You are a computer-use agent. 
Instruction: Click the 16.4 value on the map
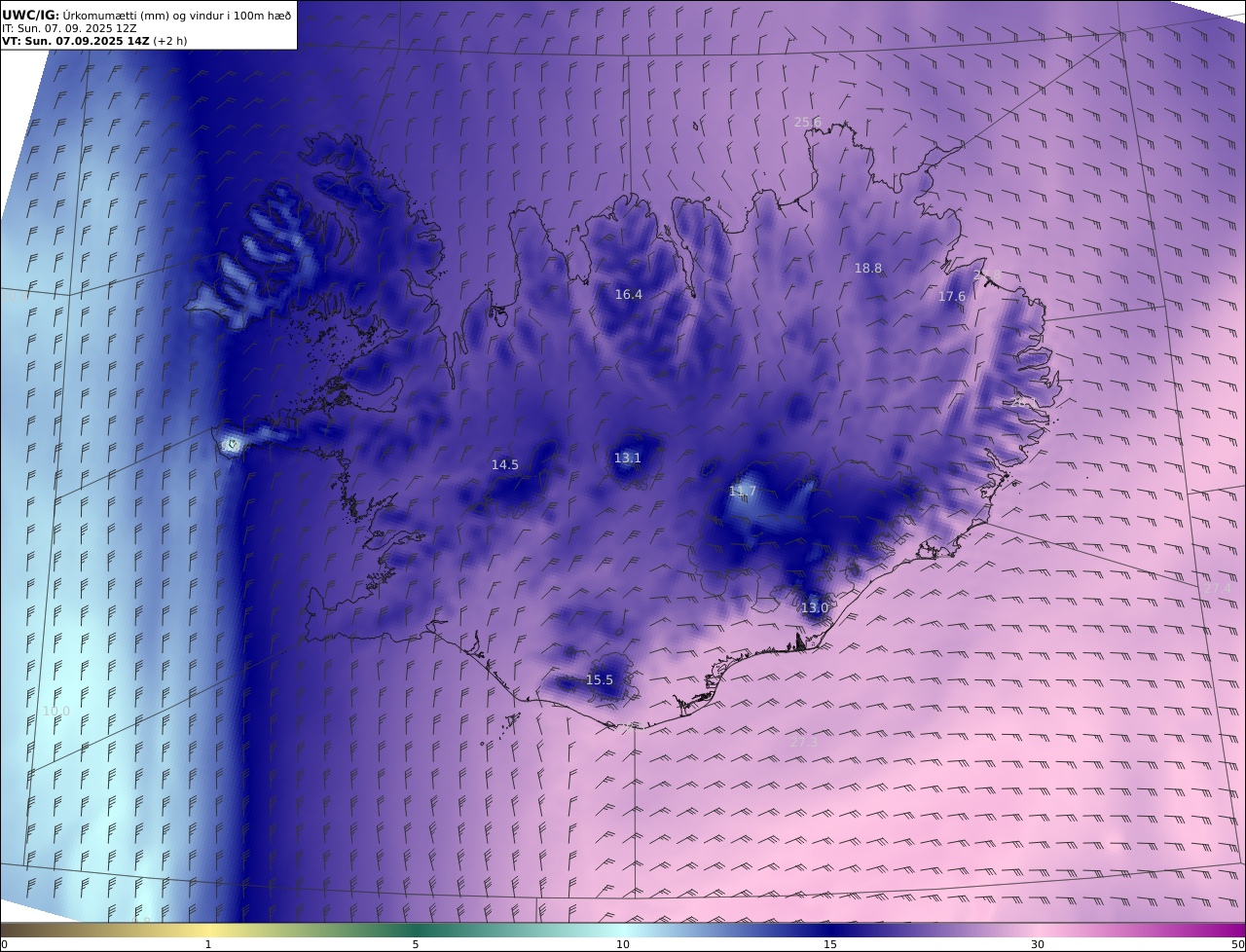629,294
